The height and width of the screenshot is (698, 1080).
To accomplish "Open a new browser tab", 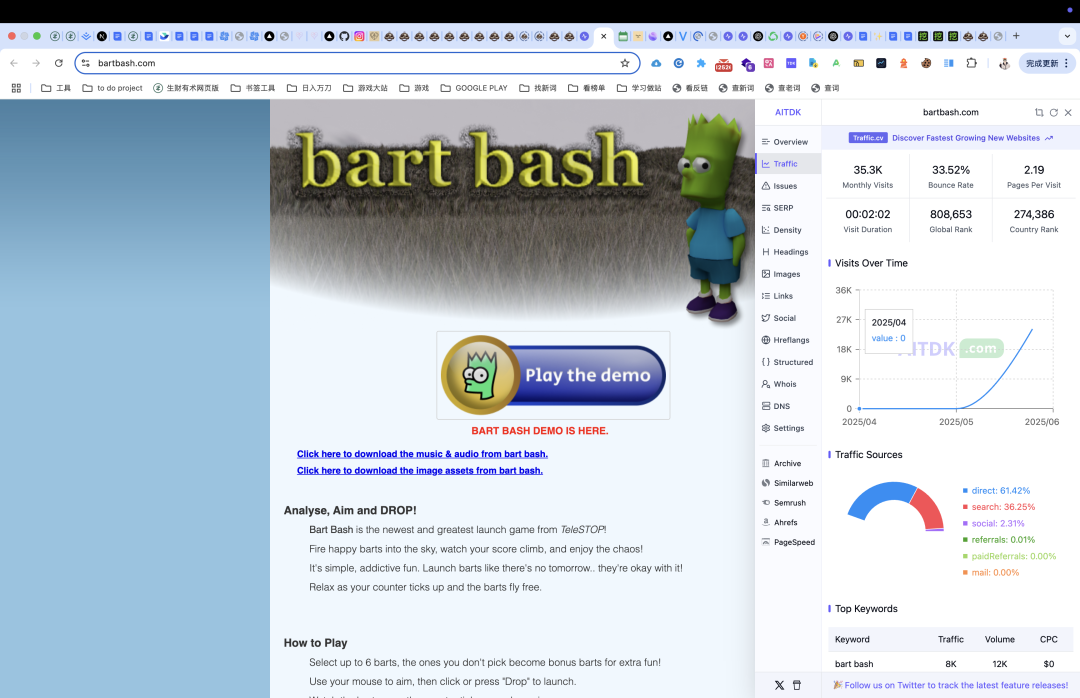I will 1016,36.
